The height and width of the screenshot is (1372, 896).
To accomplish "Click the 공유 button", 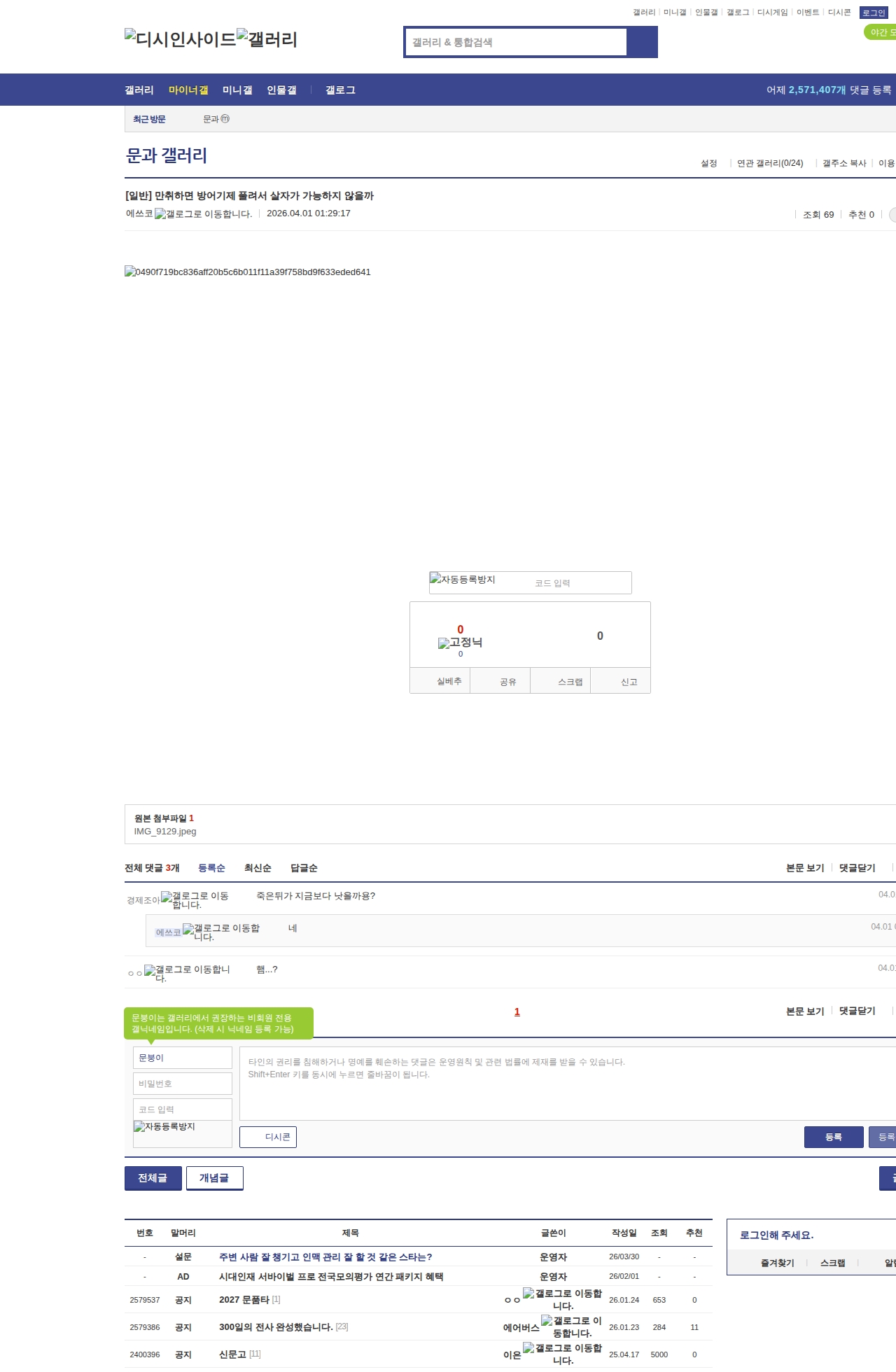I will click(x=500, y=681).
